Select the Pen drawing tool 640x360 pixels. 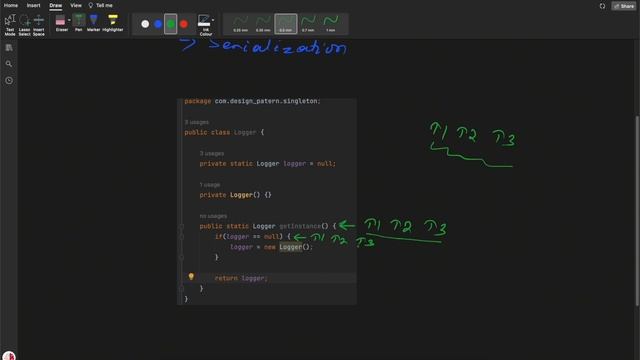coord(79,23)
